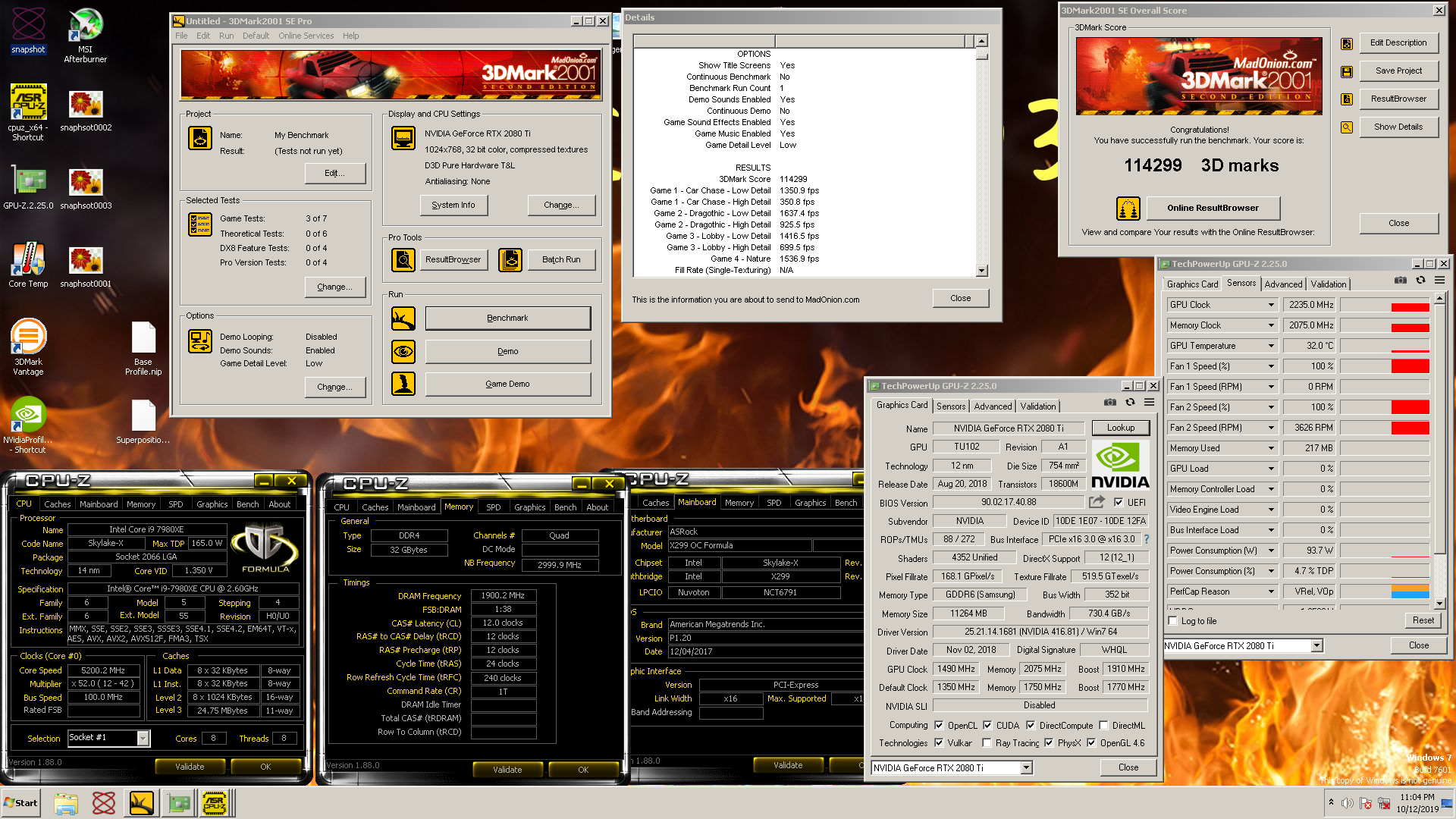This screenshot has height=819, width=1456.
Task: Toggle the Ray Tracing checkbox
Action: click(987, 742)
